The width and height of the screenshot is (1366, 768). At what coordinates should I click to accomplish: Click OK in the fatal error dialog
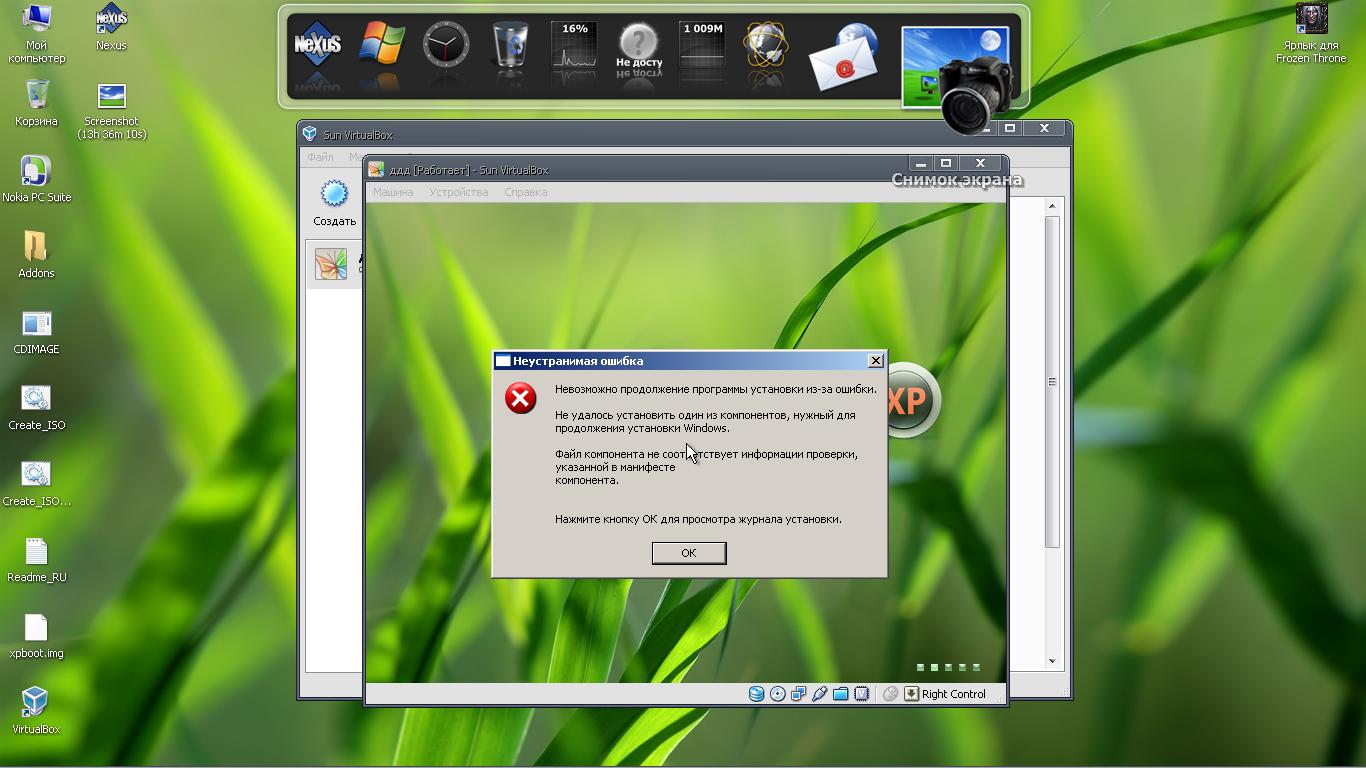click(688, 553)
